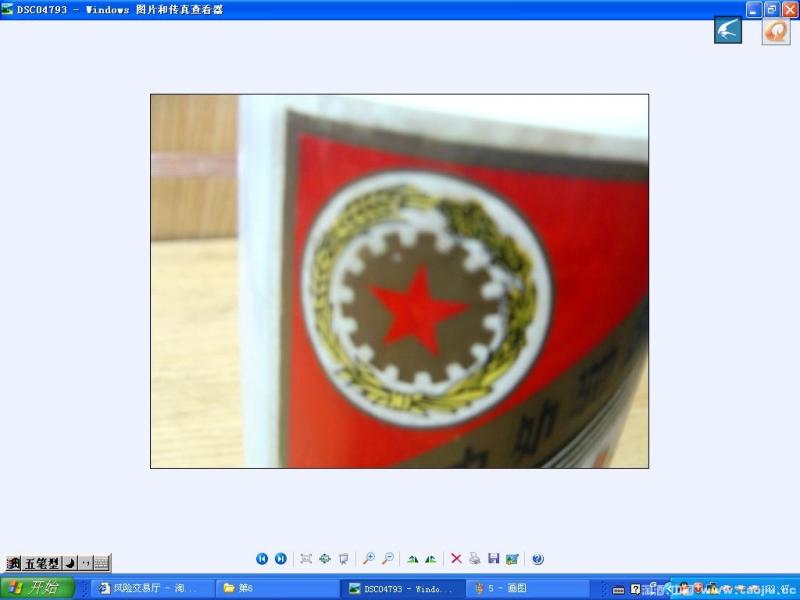Toggle Chinese/English punctuation on the IME bar
The width and height of the screenshot is (800, 600).
[85, 564]
